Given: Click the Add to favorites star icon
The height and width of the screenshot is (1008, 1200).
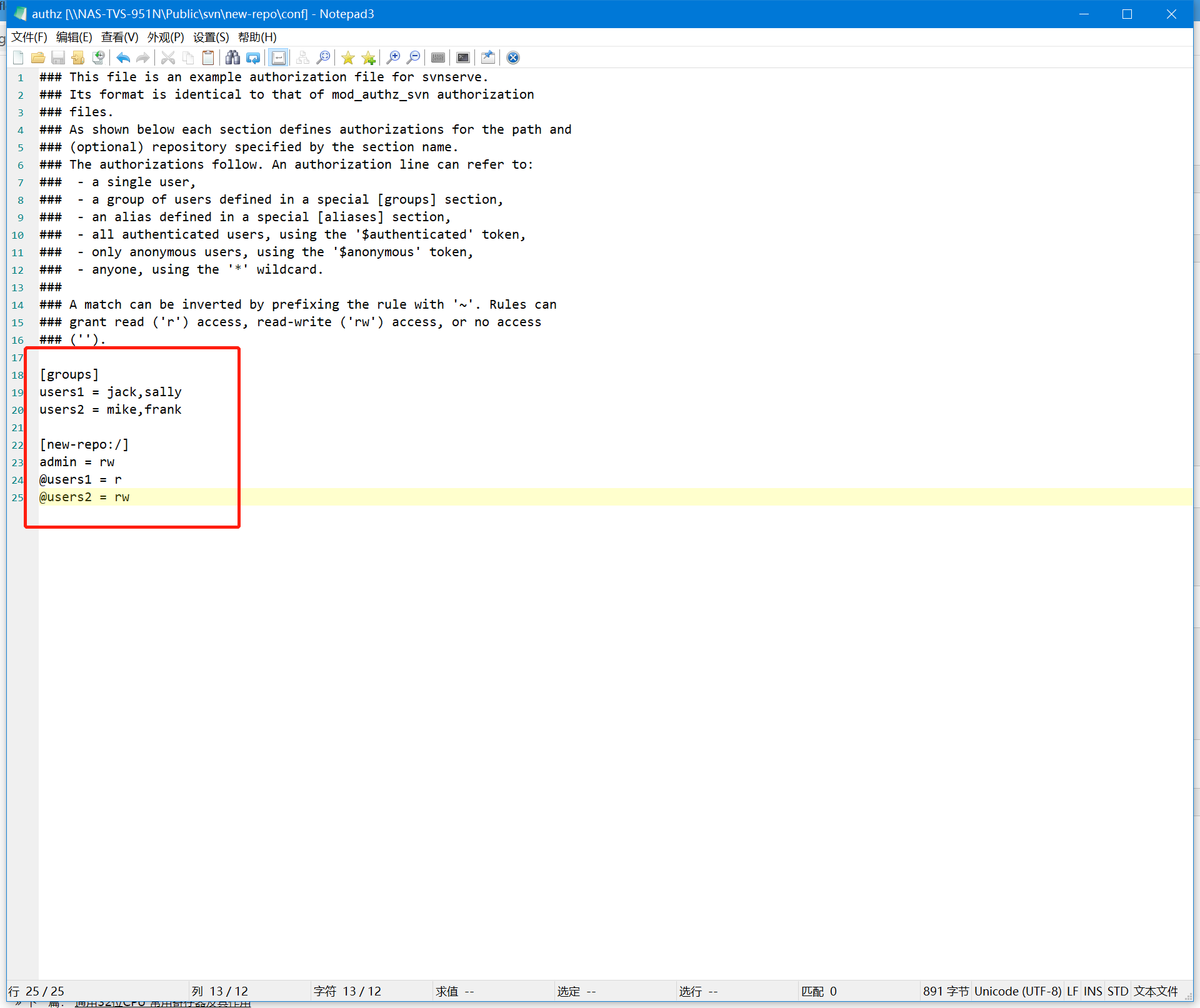Looking at the screenshot, I should pyautogui.click(x=369, y=58).
